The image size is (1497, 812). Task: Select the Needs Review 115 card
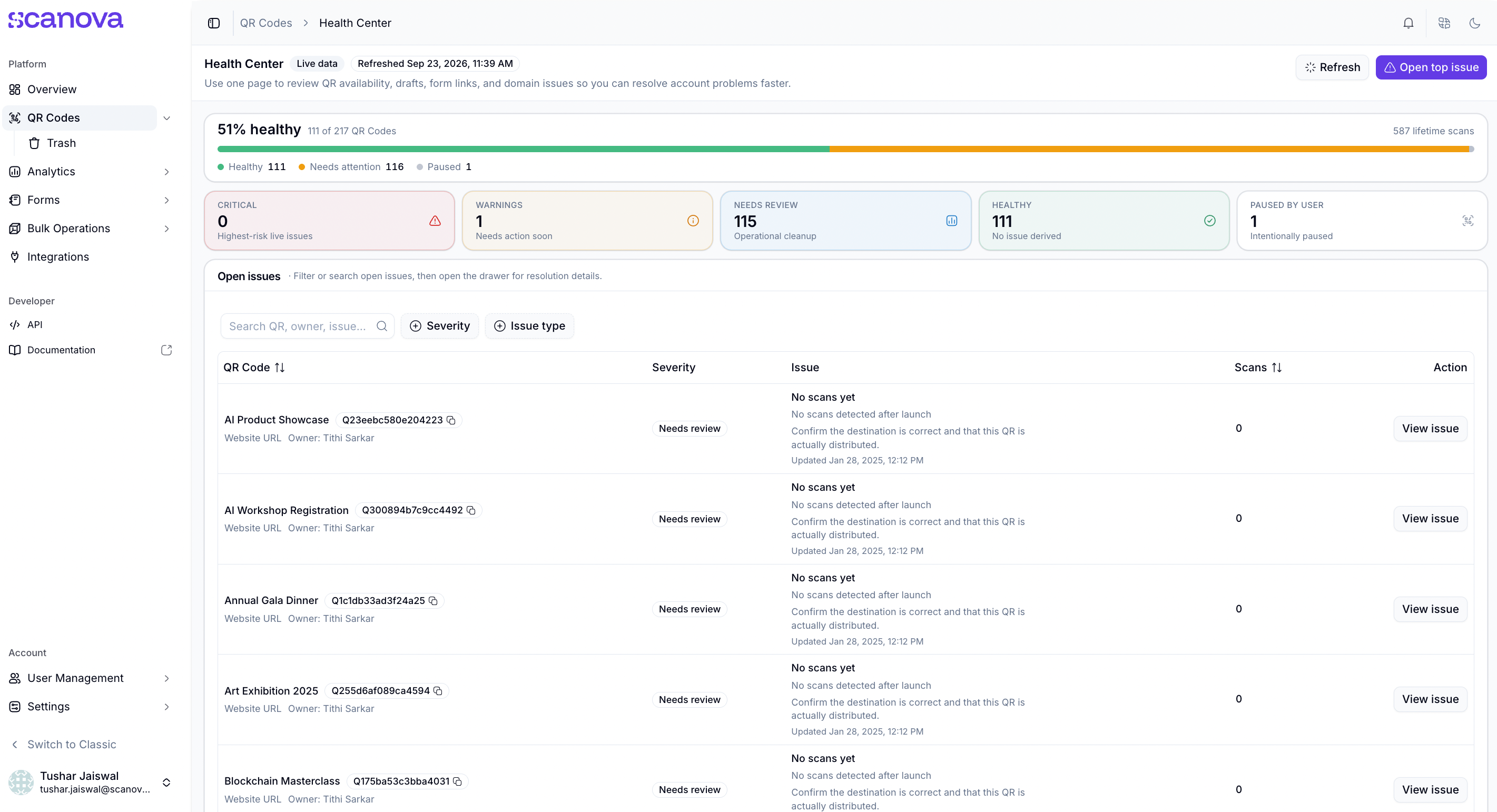(845, 221)
